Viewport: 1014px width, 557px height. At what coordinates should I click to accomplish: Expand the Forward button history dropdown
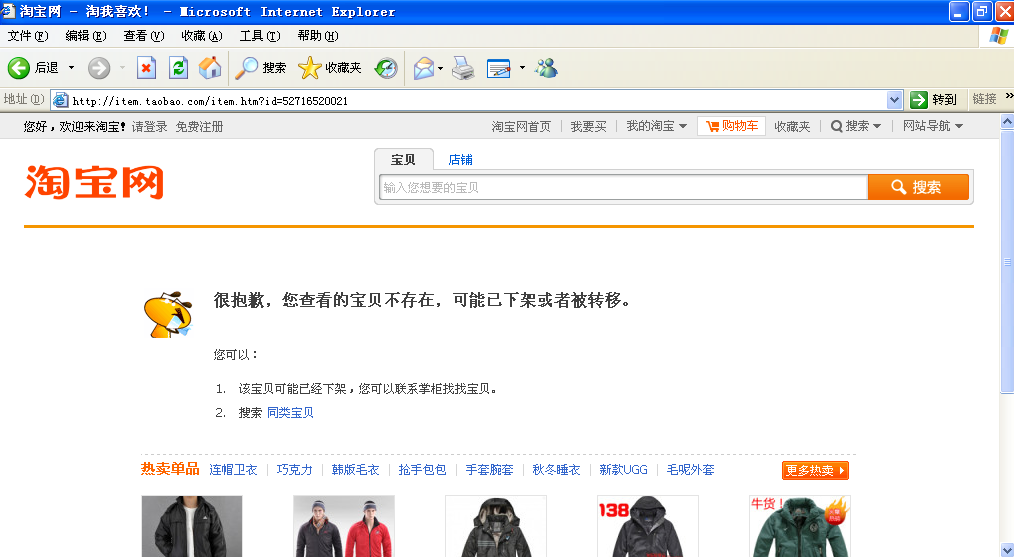(x=122, y=67)
